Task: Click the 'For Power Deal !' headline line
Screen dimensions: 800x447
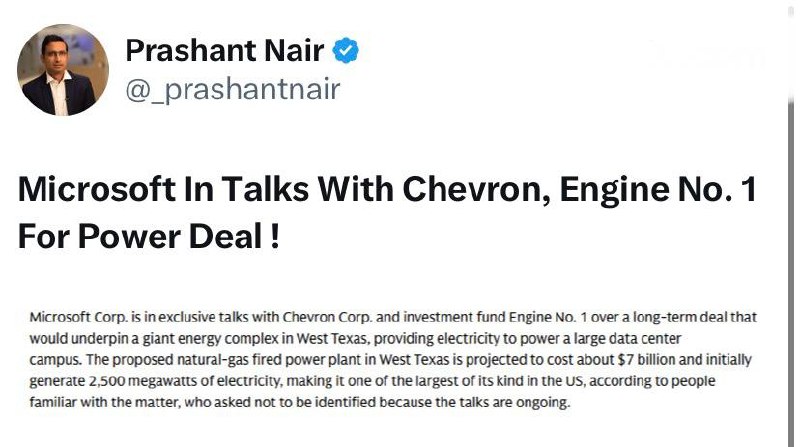Action: (149, 235)
